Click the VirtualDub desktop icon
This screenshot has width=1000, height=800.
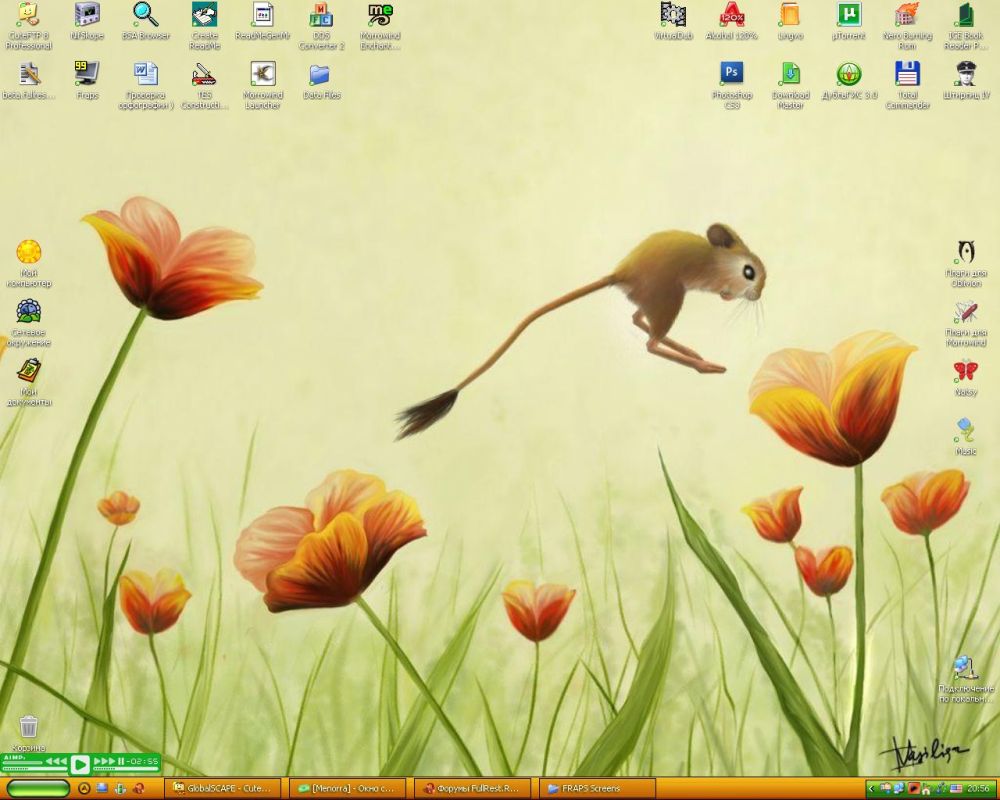pos(673,16)
